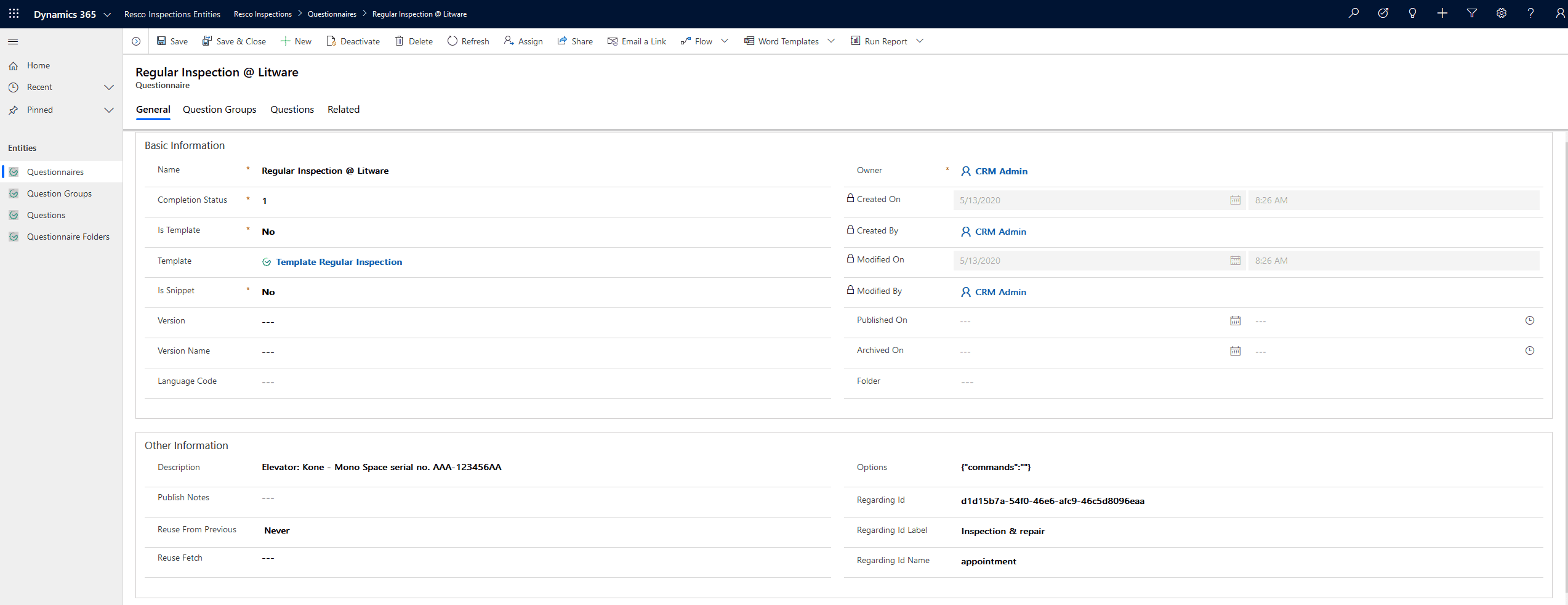Click the Description field
The width and height of the screenshot is (1568, 605).
544,467
